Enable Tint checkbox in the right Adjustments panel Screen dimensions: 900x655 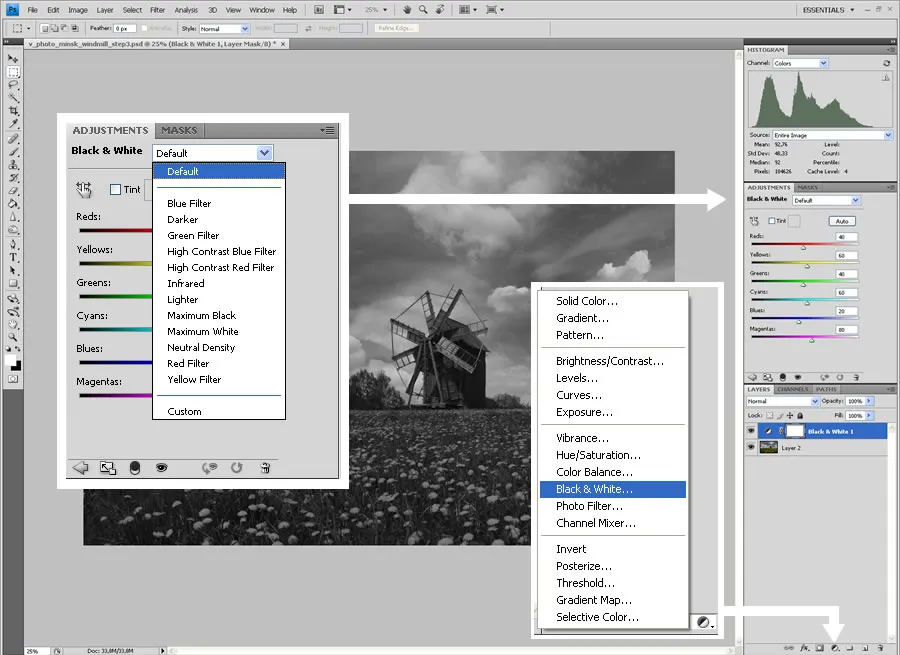coord(772,221)
